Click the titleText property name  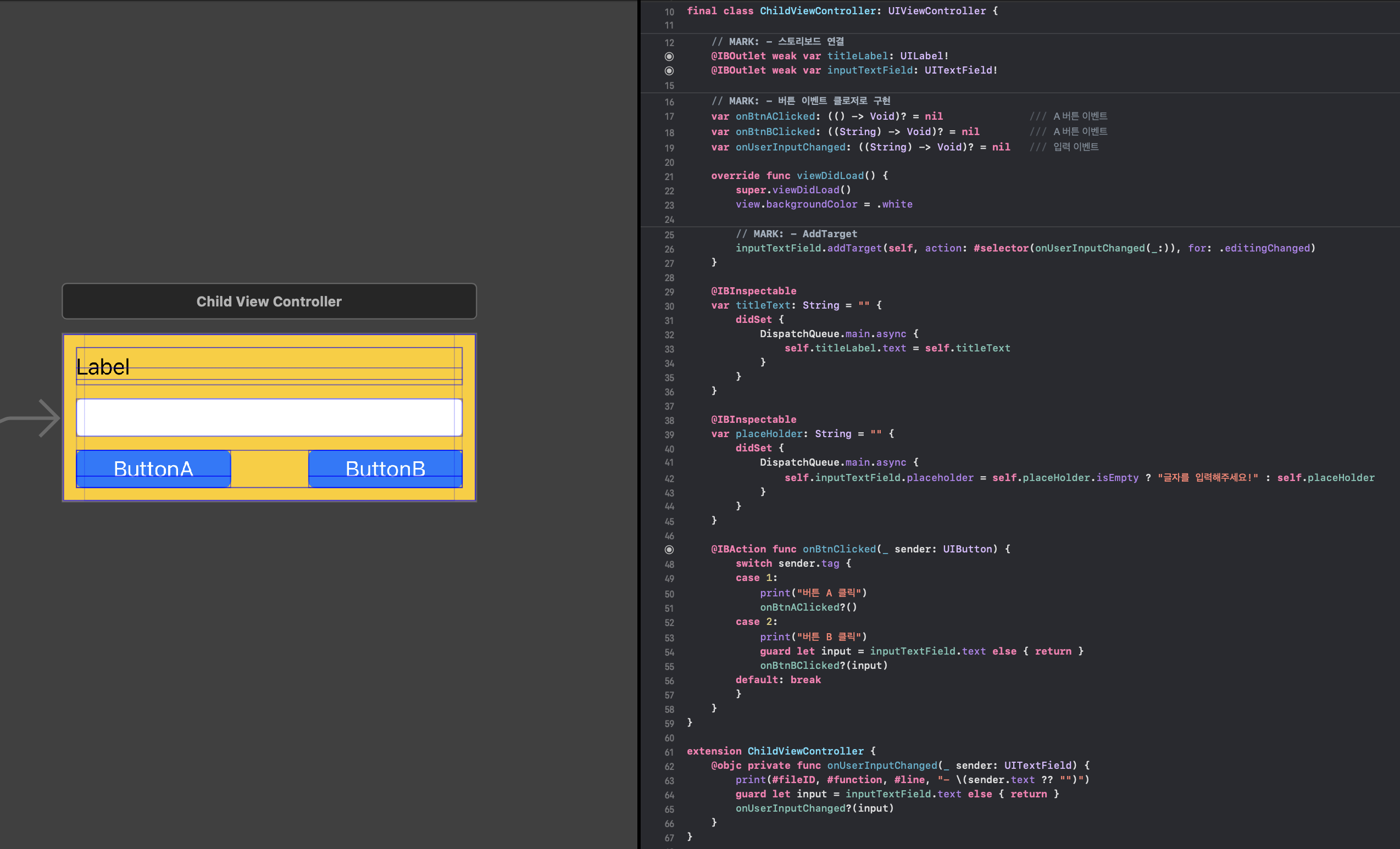click(x=763, y=305)
